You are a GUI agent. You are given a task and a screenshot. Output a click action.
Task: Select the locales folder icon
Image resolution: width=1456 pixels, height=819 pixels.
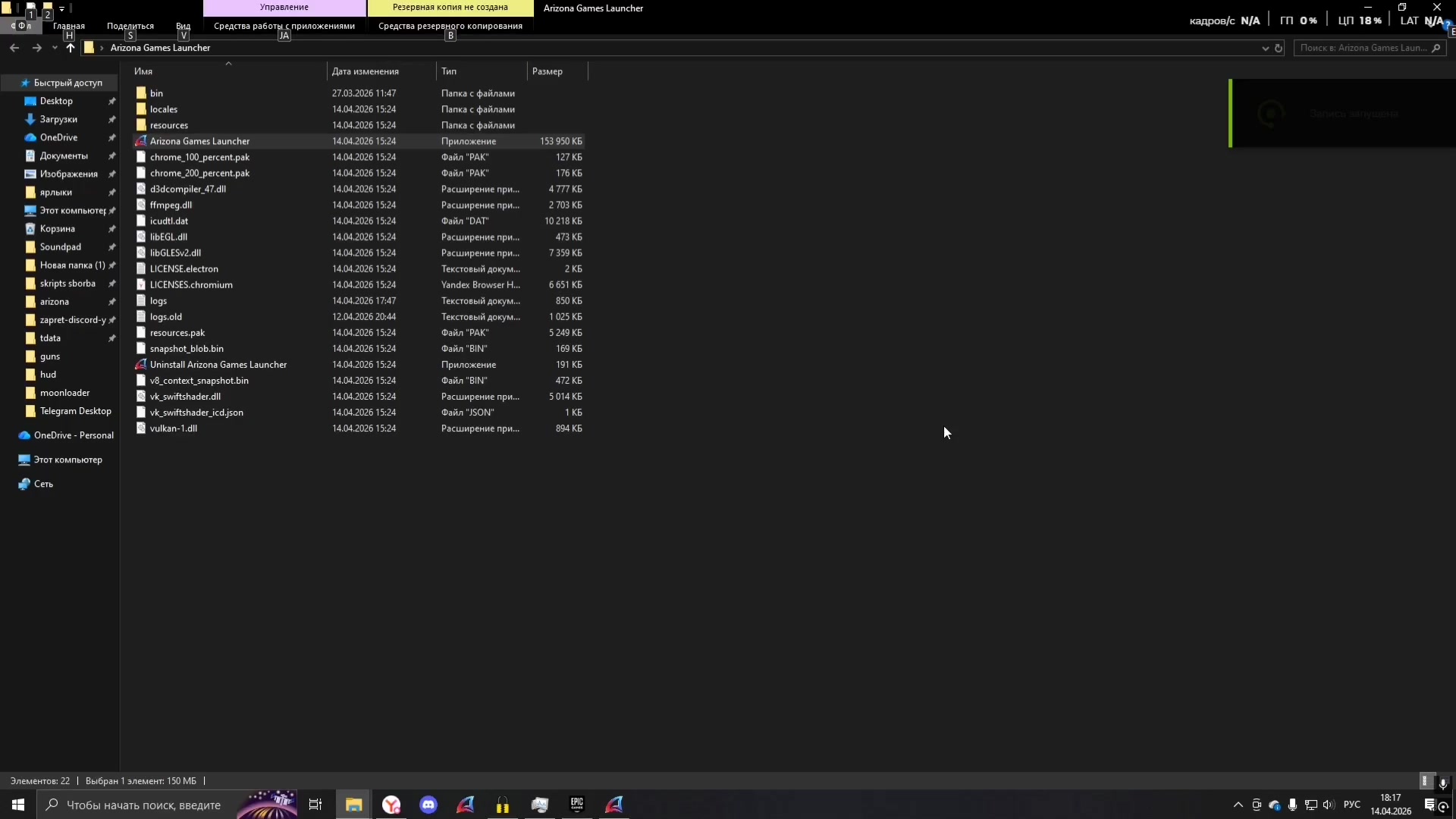(x=141, y=109)
